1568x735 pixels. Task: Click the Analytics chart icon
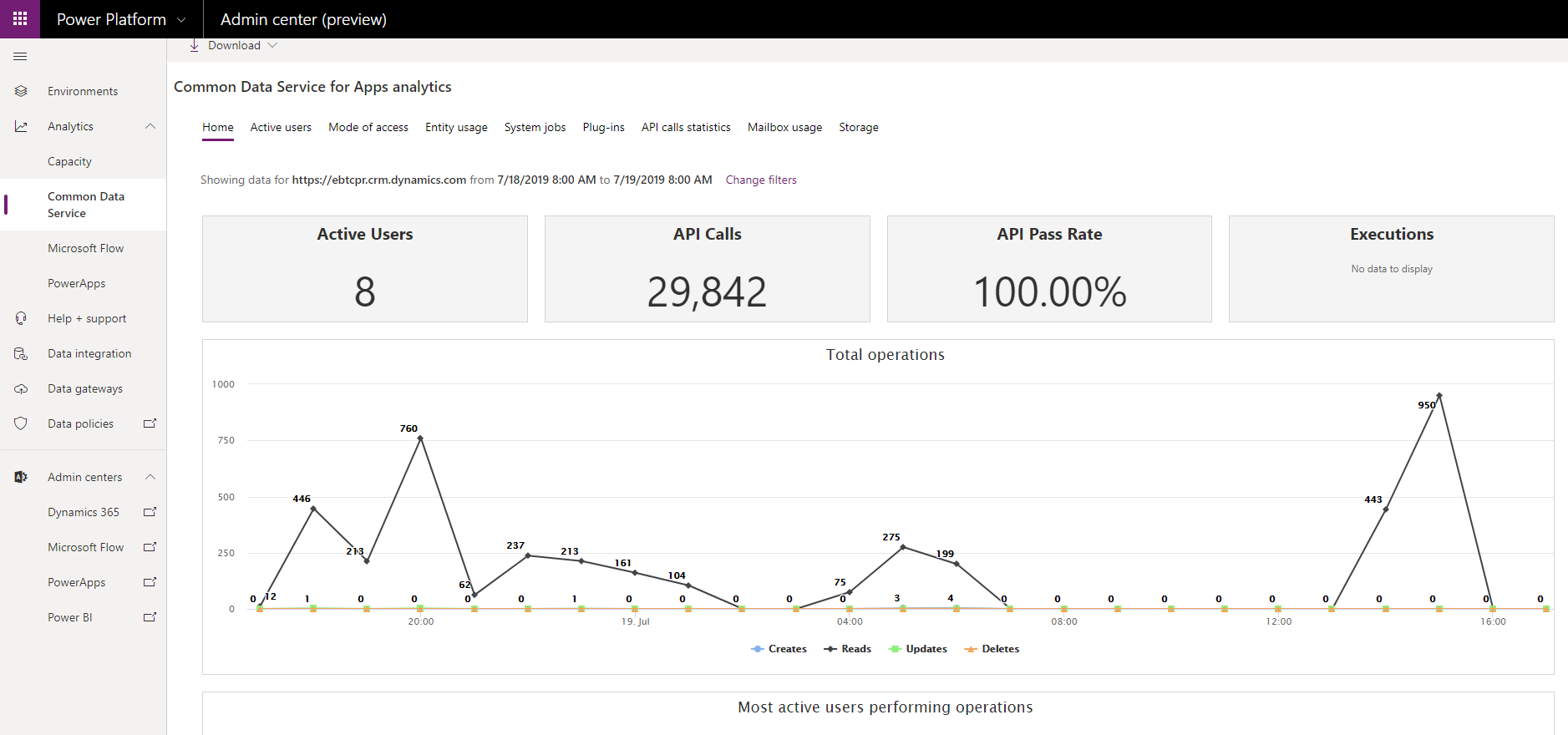[21, 126]
